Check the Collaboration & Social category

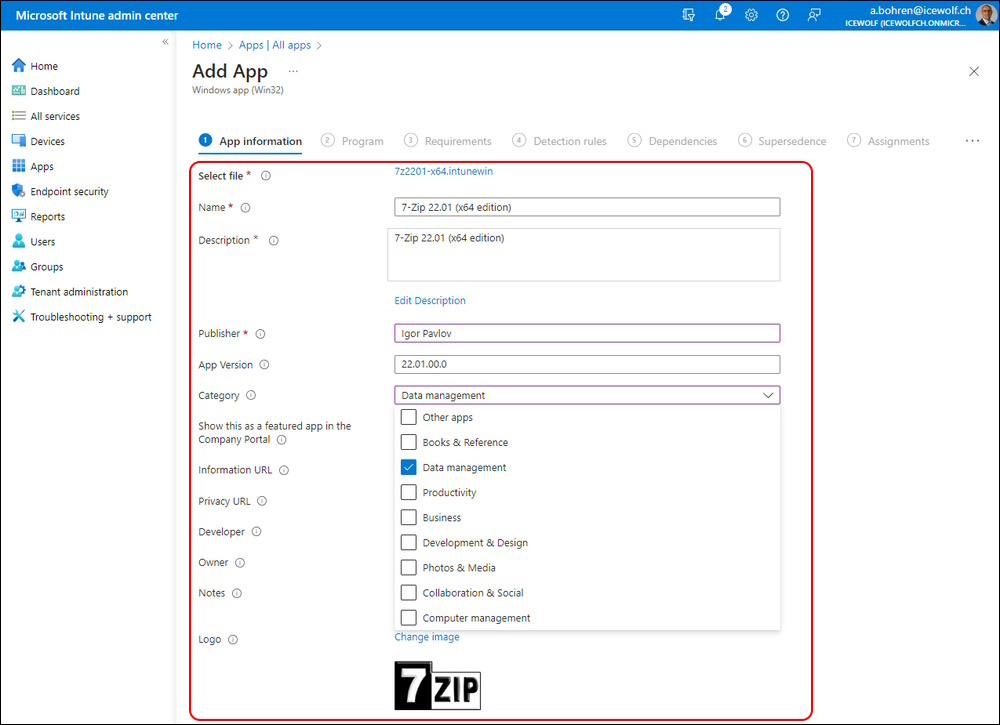click(x=409, y=592)
